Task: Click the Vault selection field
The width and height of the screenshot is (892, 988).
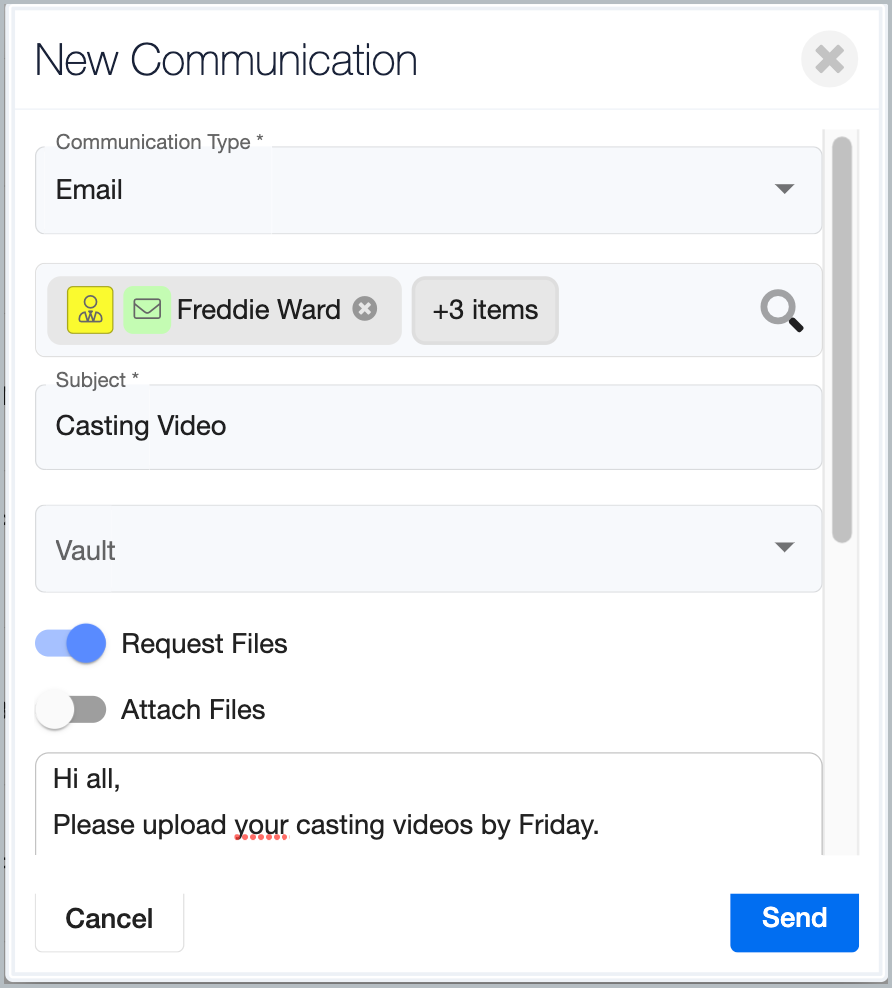Action: pos(400,549)
